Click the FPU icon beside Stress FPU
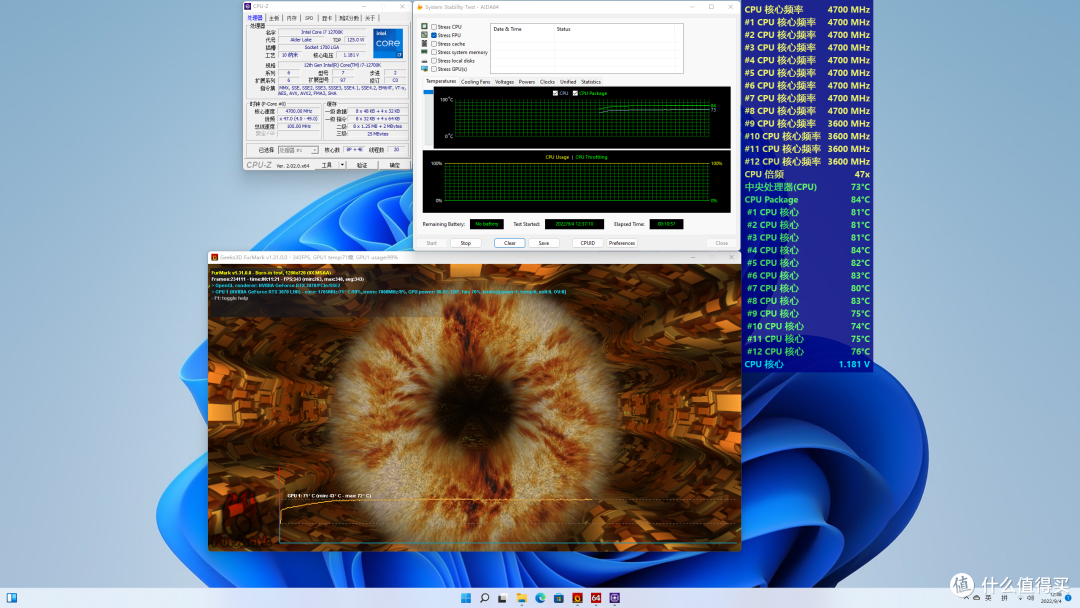 (x=424, y=34)
